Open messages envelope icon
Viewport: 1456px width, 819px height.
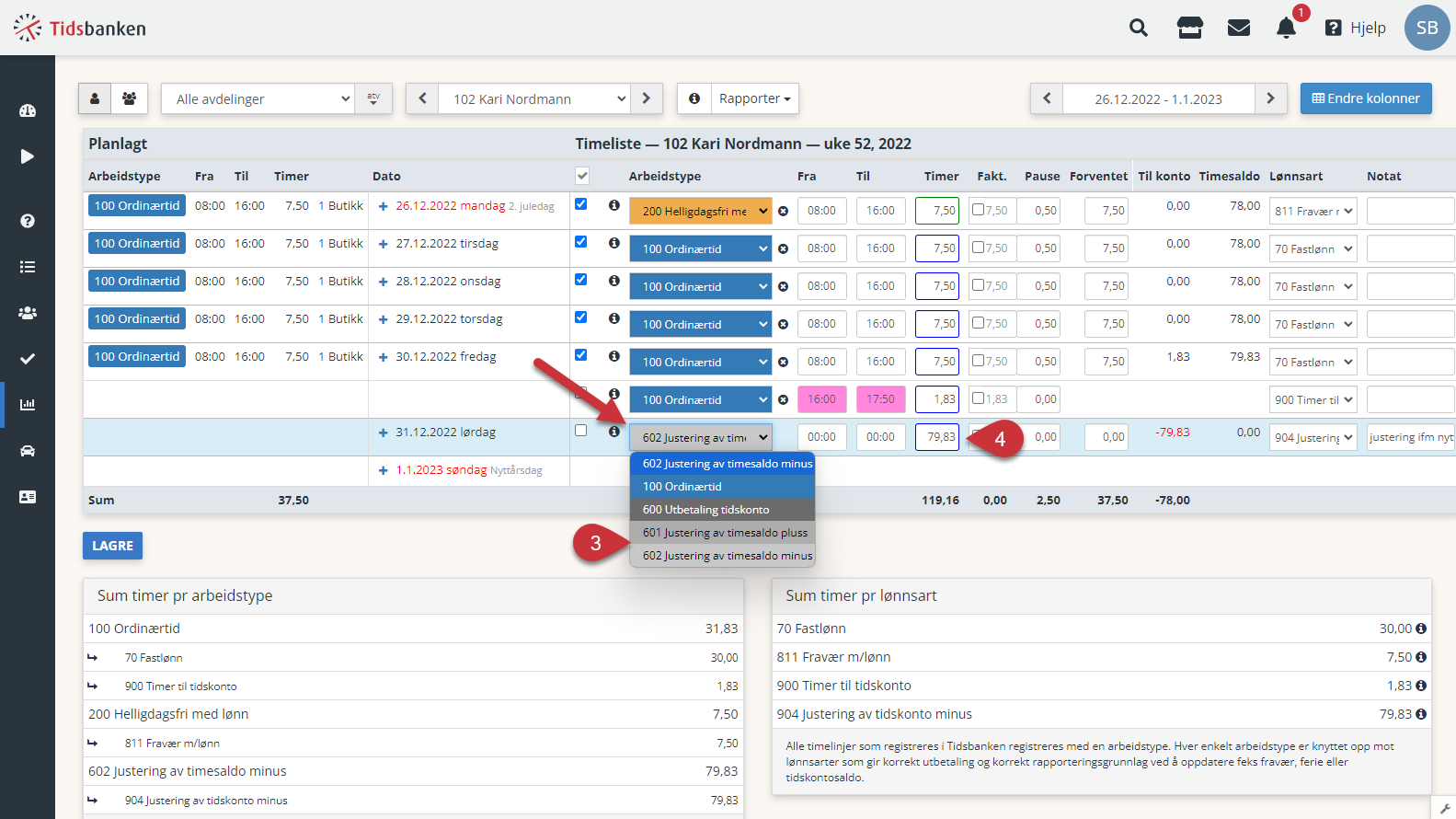1239,28
